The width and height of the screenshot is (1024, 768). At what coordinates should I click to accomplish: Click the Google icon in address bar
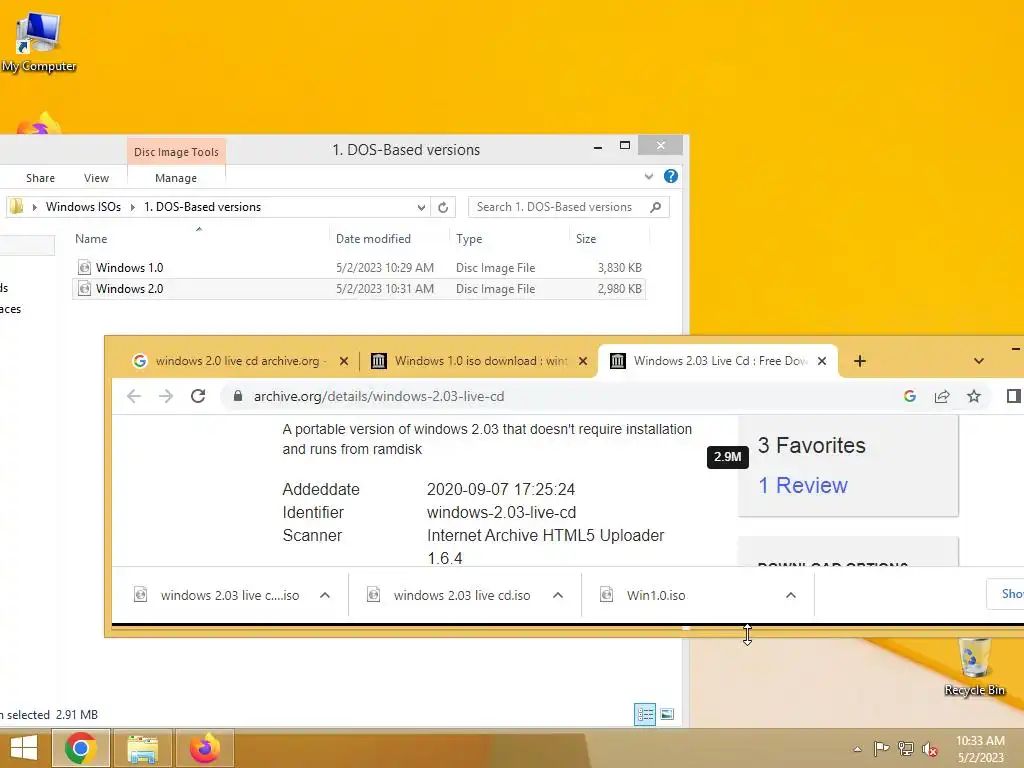[910, 396]
